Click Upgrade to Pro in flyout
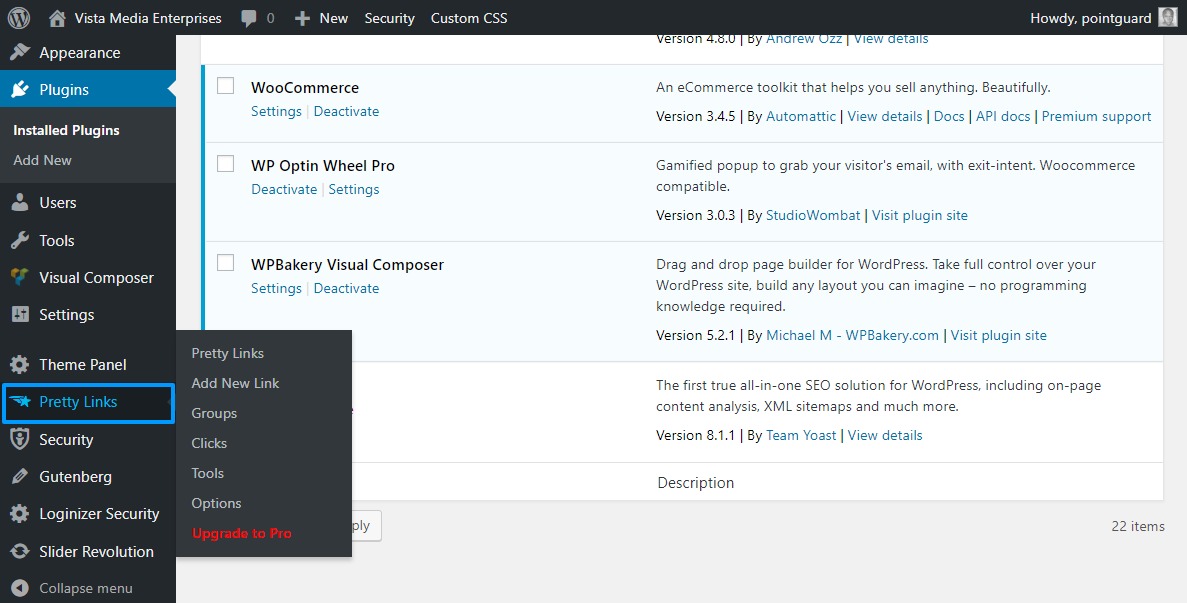This screenshot has width=1187, height=603. 241,533
